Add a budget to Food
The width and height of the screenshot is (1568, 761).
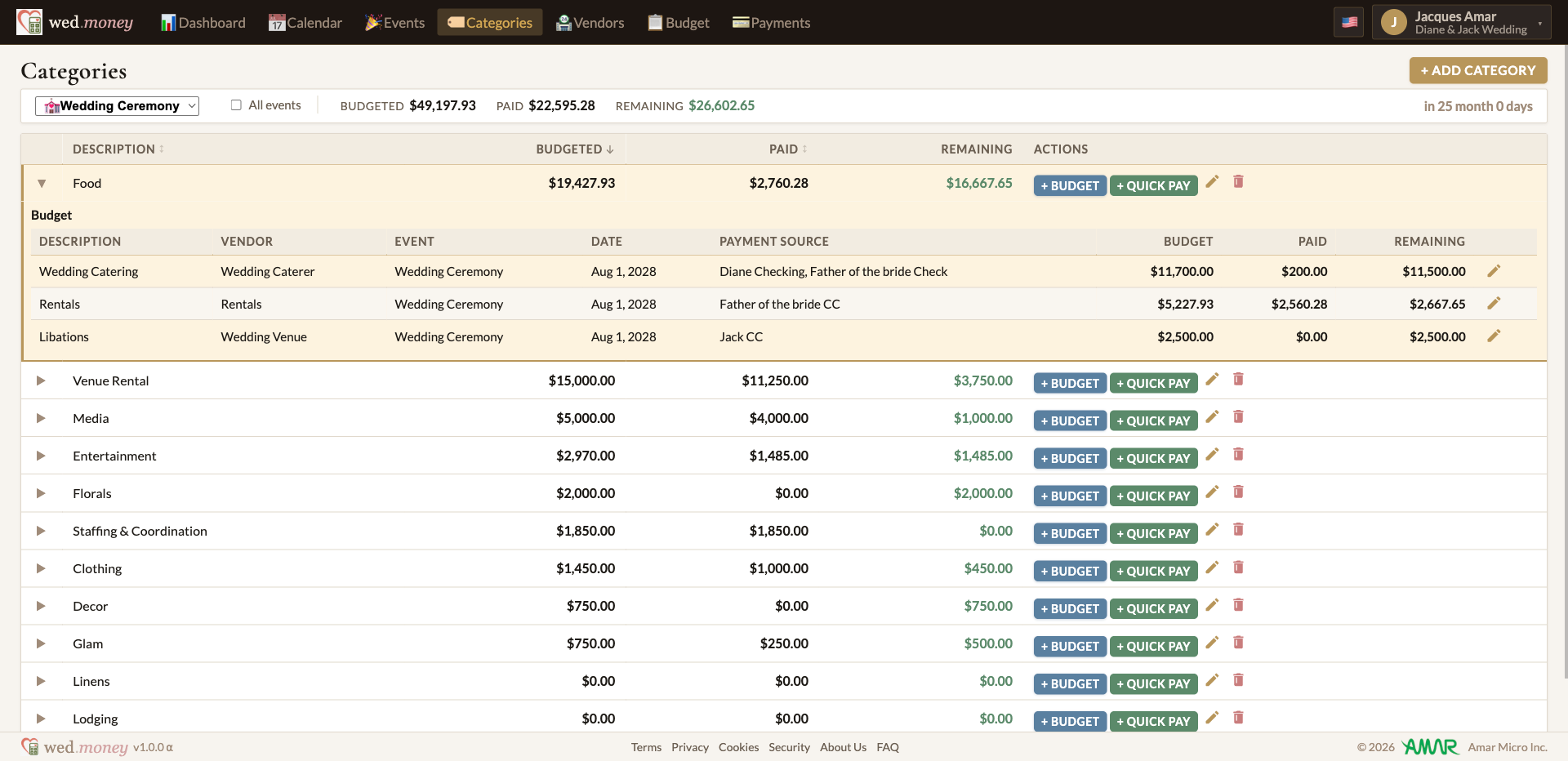click(x=1070, y=185)
